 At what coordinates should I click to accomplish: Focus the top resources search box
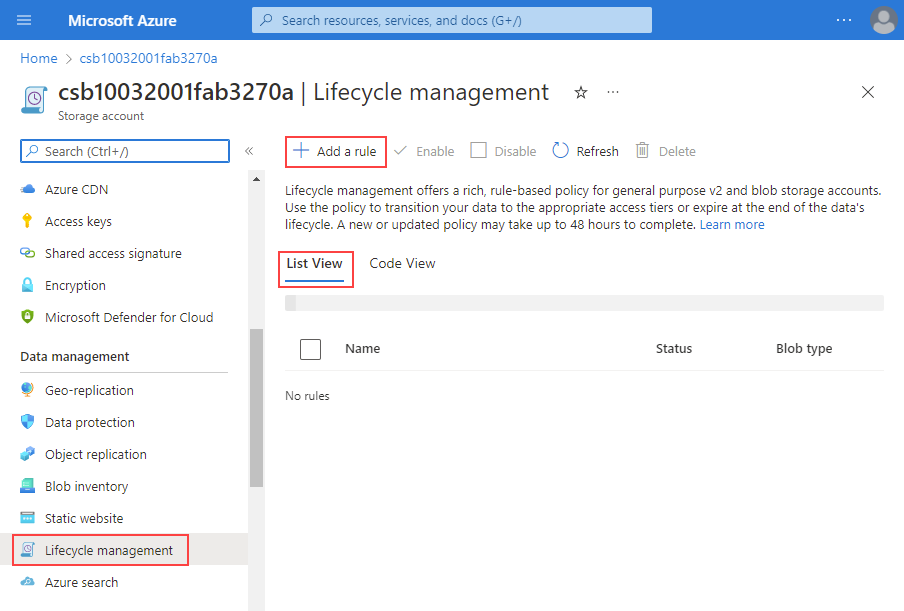tap(452, 20)
